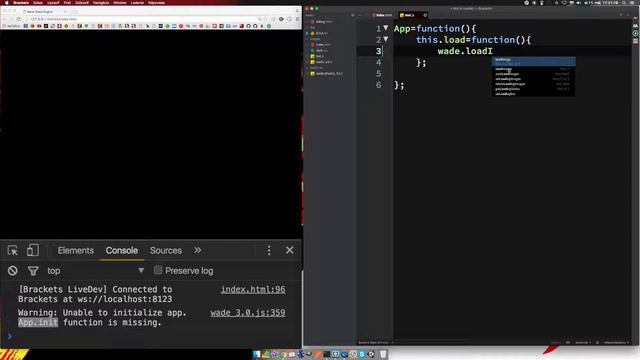
Task: Close the DevTools panel with the X
Action: click(x=289, y=250)
